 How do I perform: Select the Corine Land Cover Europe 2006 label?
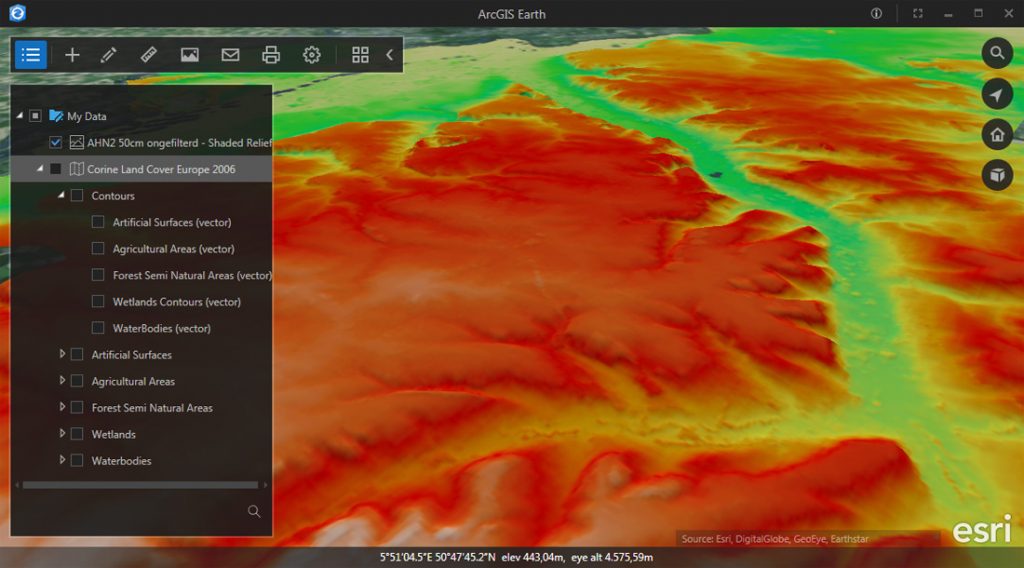(x=161, y=169)
